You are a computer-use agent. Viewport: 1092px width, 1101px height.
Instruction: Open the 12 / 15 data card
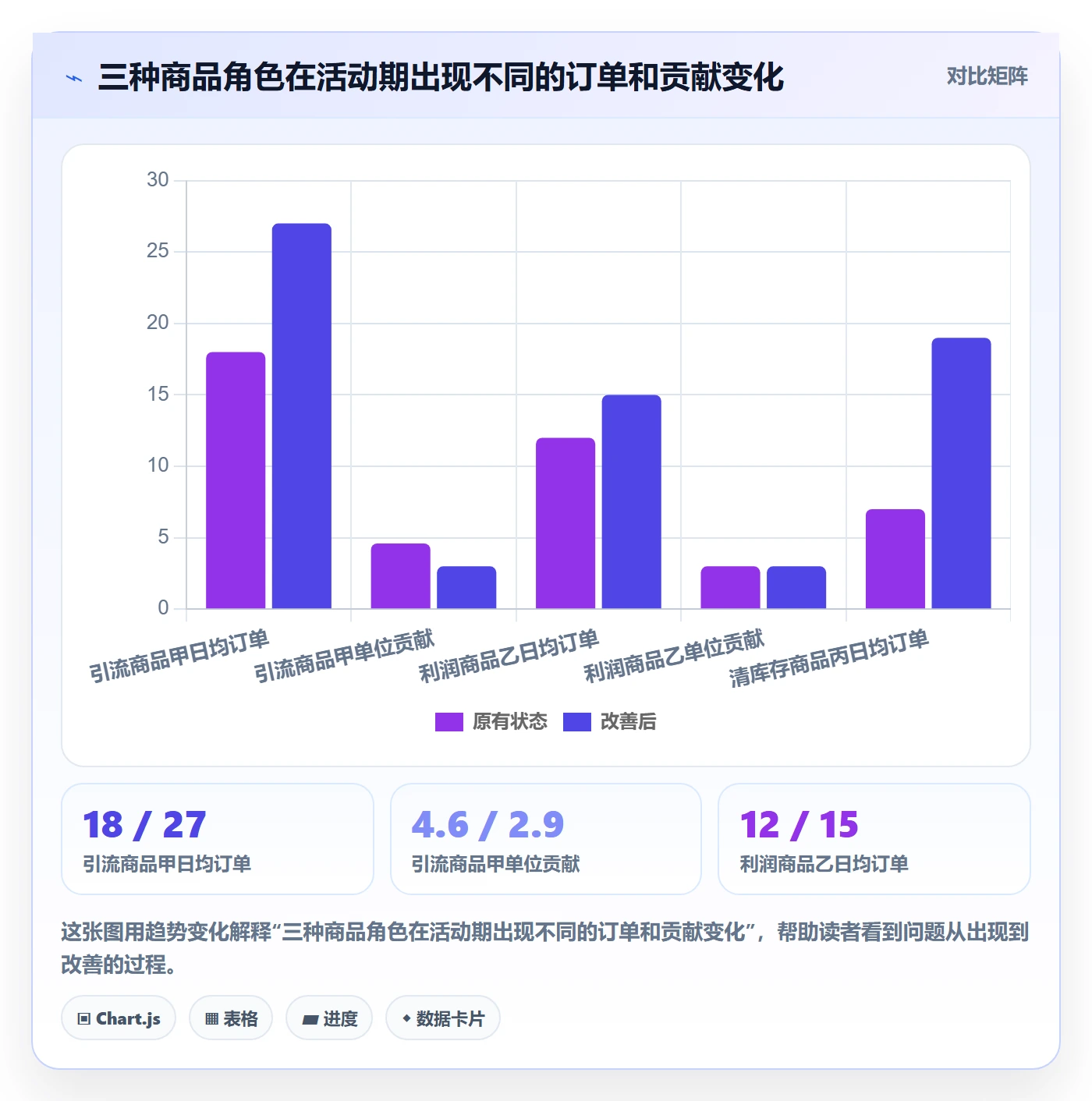point(874,839)
